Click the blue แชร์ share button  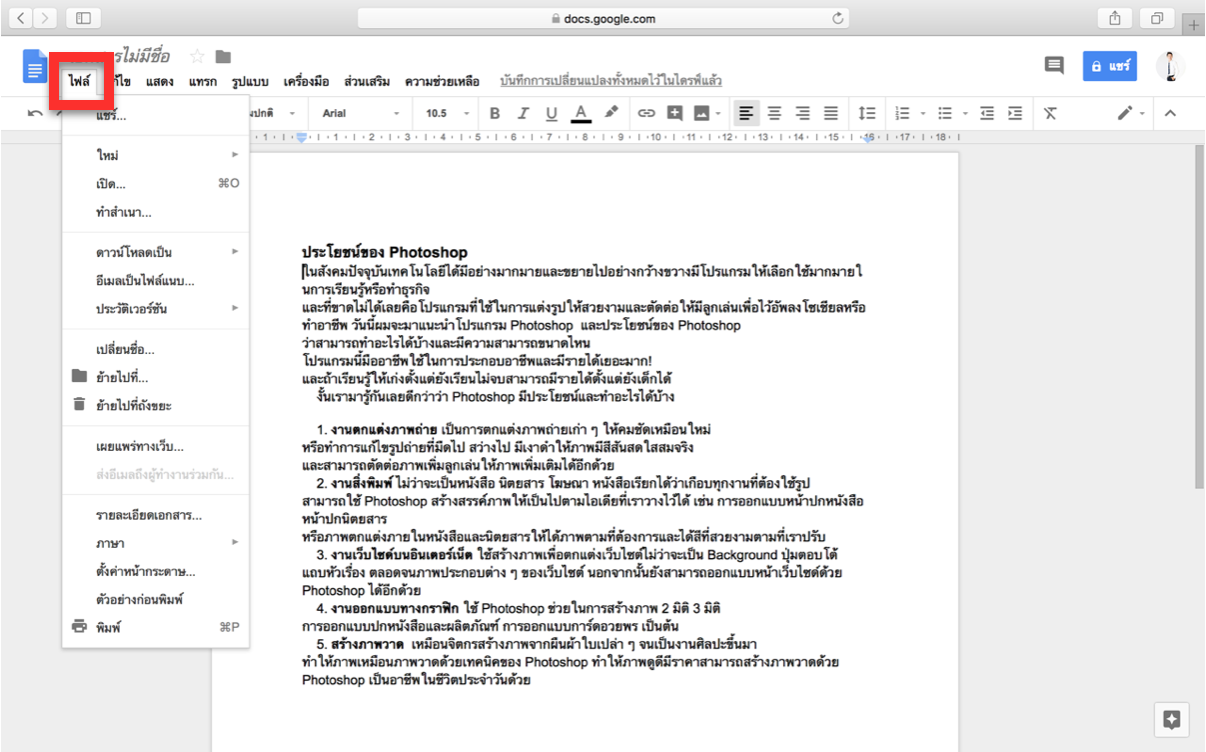(1110, 66)
